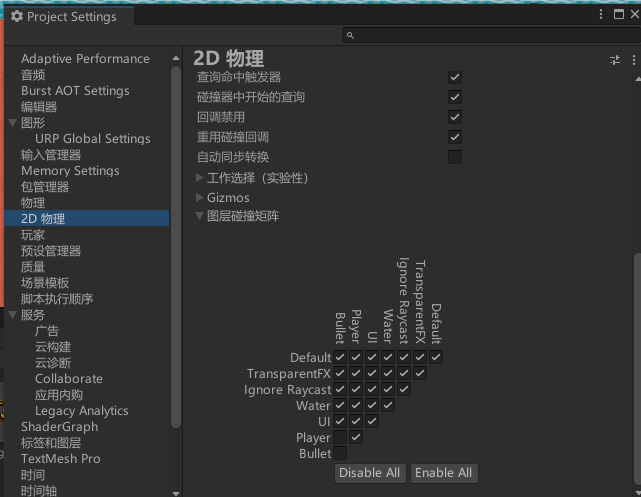This screenshot has width=641, height=497.
Task: Open the window options kebab menu
Action: [601, 14]
